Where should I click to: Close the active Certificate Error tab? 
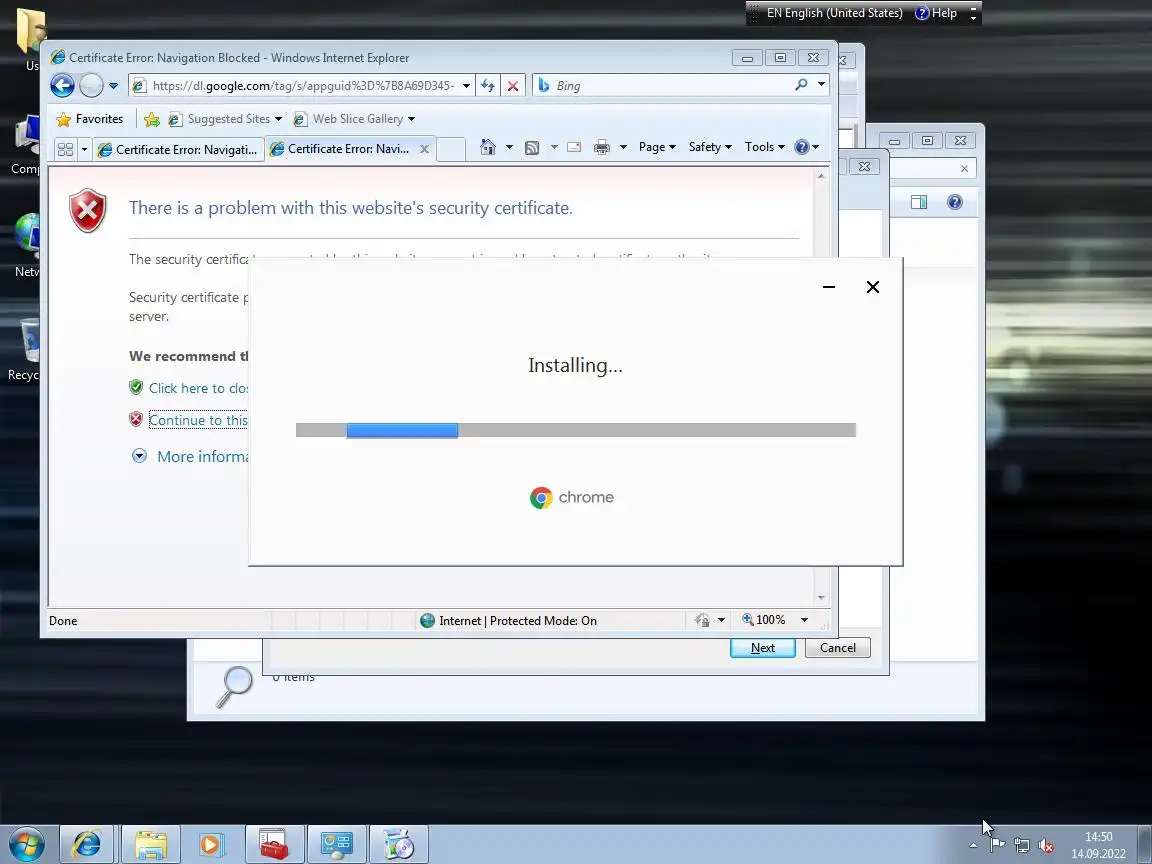[x=424, y=148]
